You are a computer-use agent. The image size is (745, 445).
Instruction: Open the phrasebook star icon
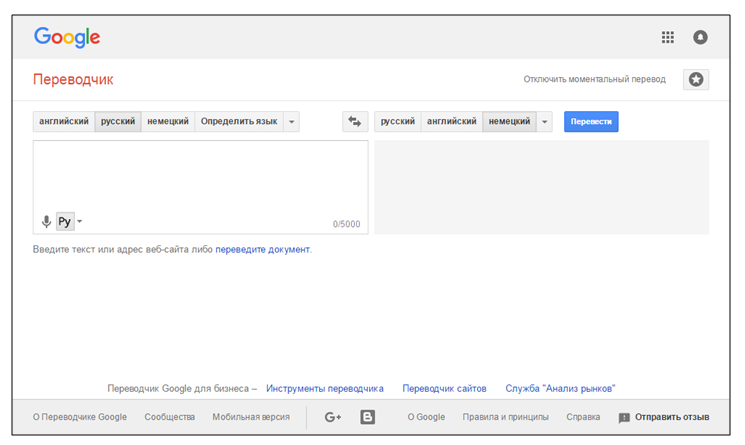pos(696,79)
